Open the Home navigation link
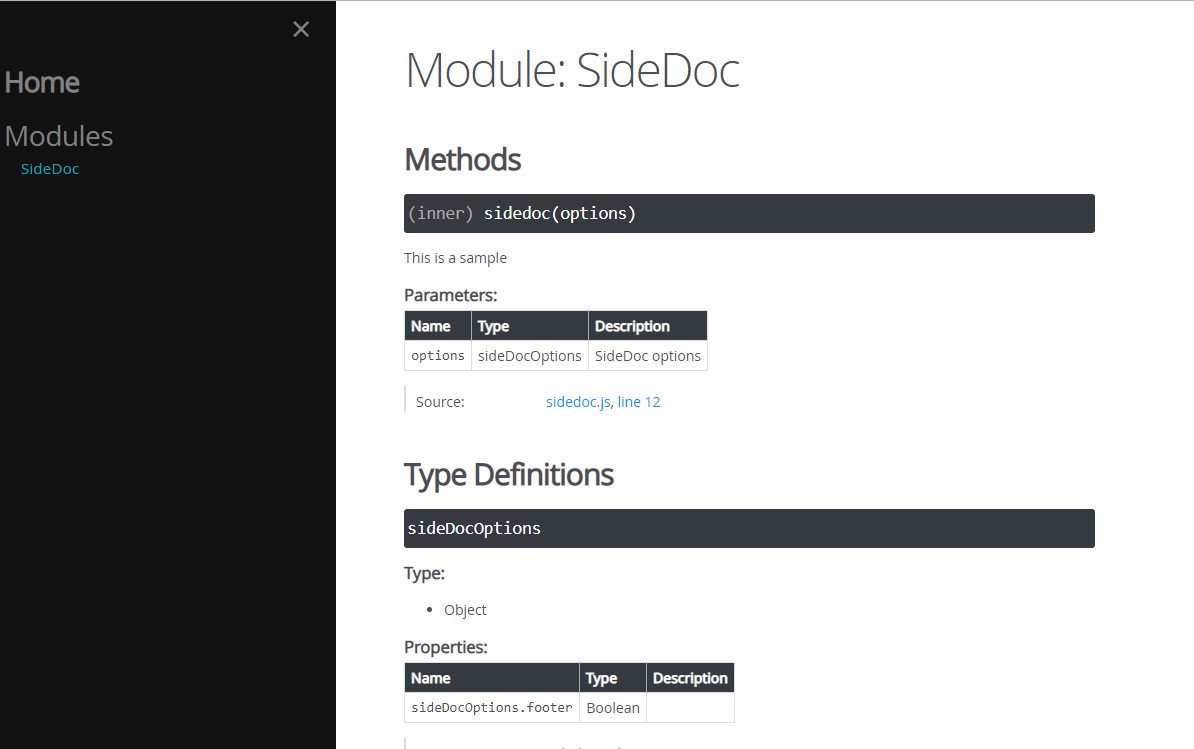The image size is (1194, 749). pyautogui.click(x=42, y=82)
